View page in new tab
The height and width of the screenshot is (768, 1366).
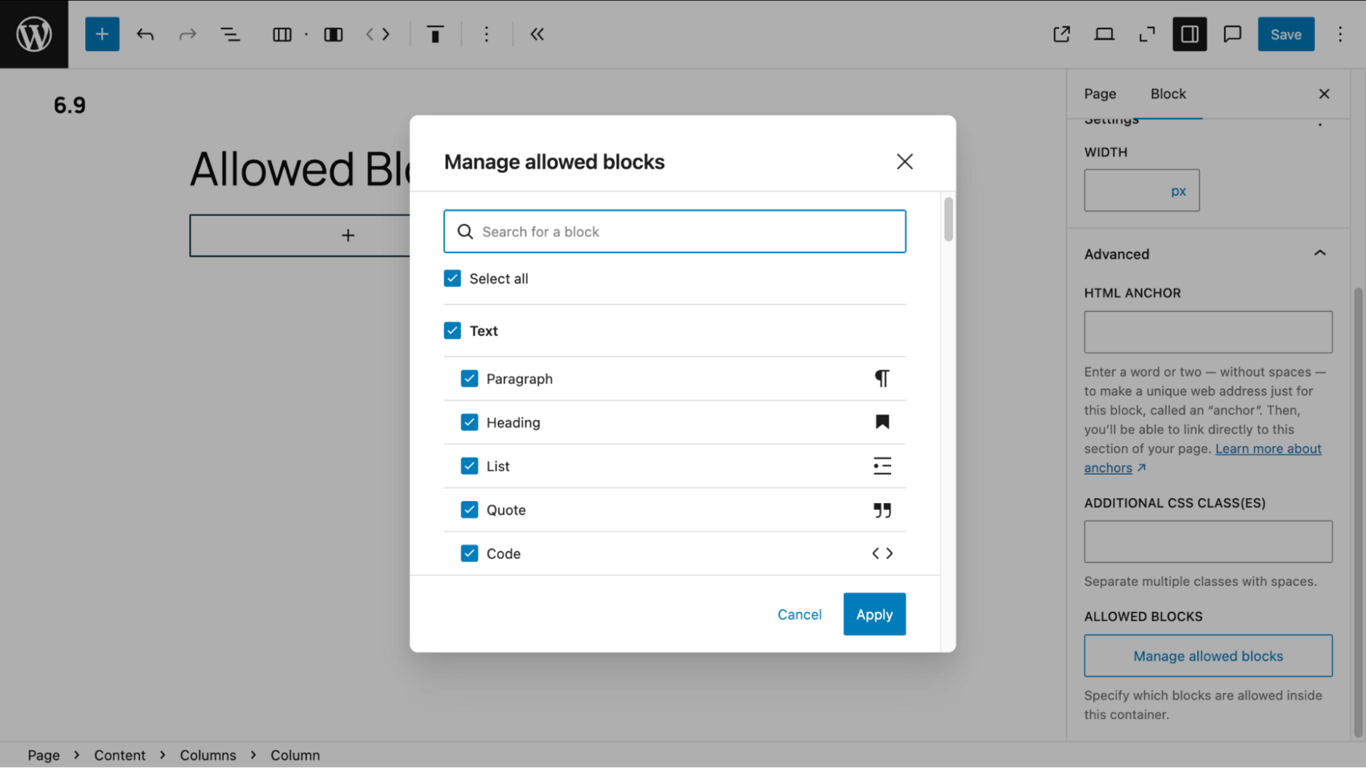[x=1061, y=33]
